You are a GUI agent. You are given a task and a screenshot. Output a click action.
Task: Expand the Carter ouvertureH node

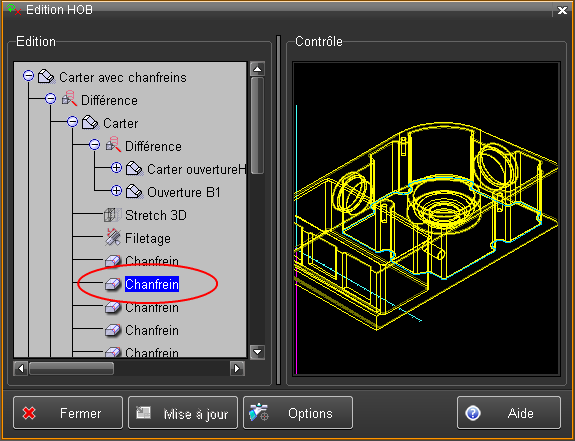(x=116, y=168)
